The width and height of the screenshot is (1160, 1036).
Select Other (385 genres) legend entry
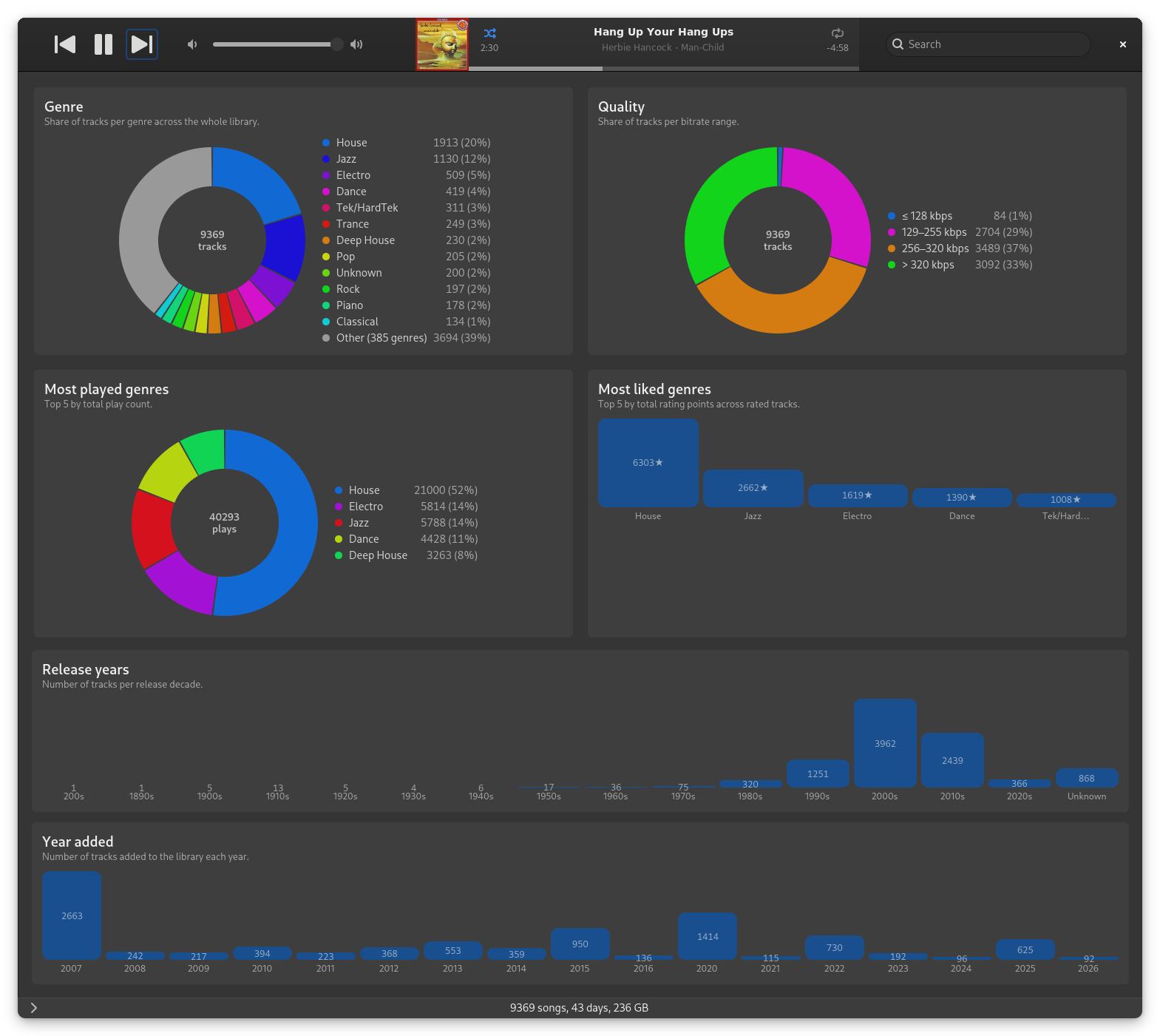pyautogui.click(x=407, y=338)
